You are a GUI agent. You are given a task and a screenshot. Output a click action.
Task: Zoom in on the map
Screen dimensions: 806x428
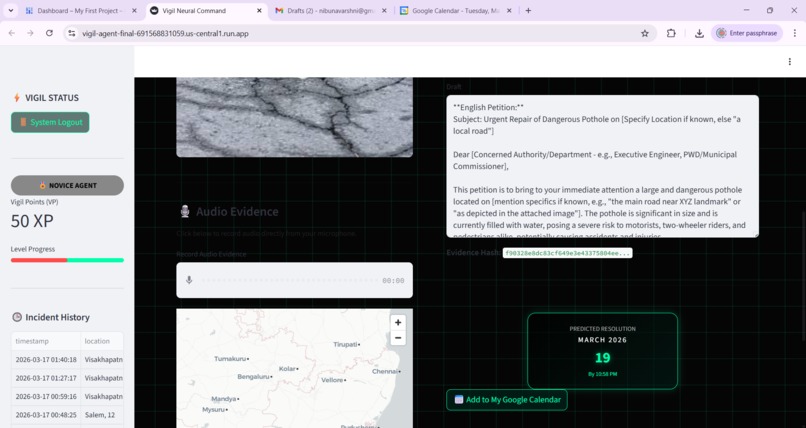tap(397, 323)
